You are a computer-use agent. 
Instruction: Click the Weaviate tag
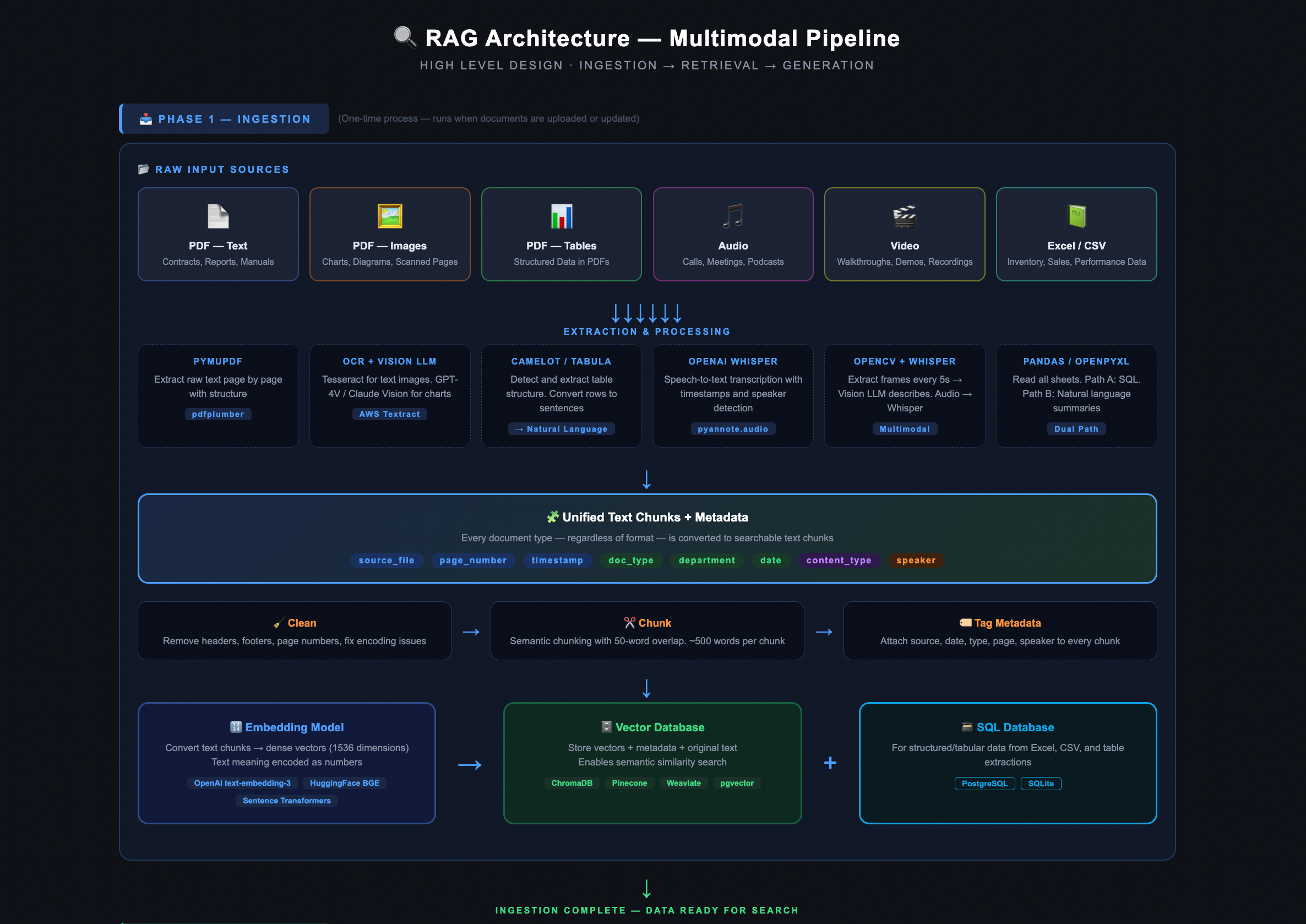click(683, 783)
